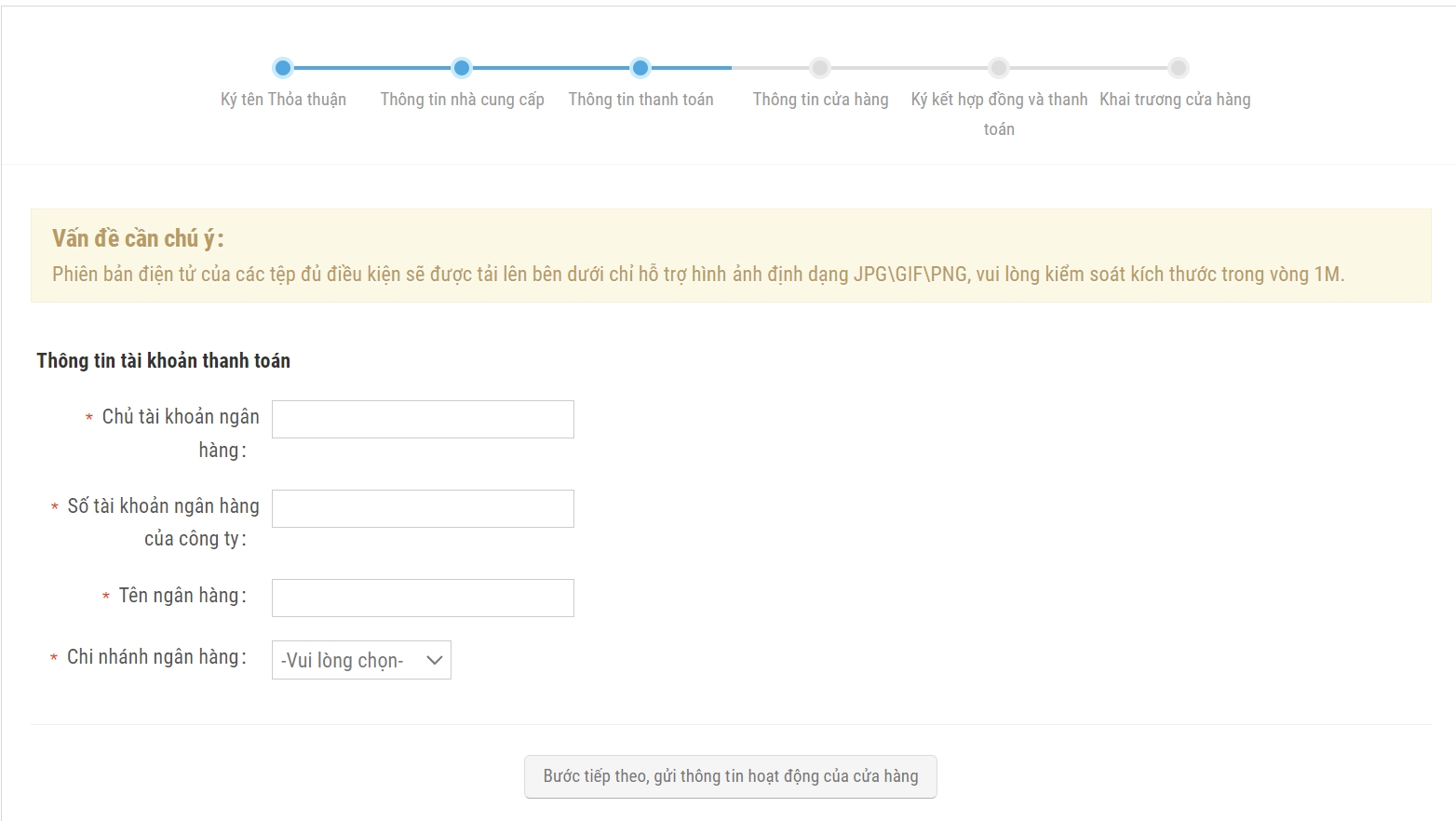Go to the Thông tin nhà cung cấp label
This screenshot has width=1456, height=821.
(462, 100)
